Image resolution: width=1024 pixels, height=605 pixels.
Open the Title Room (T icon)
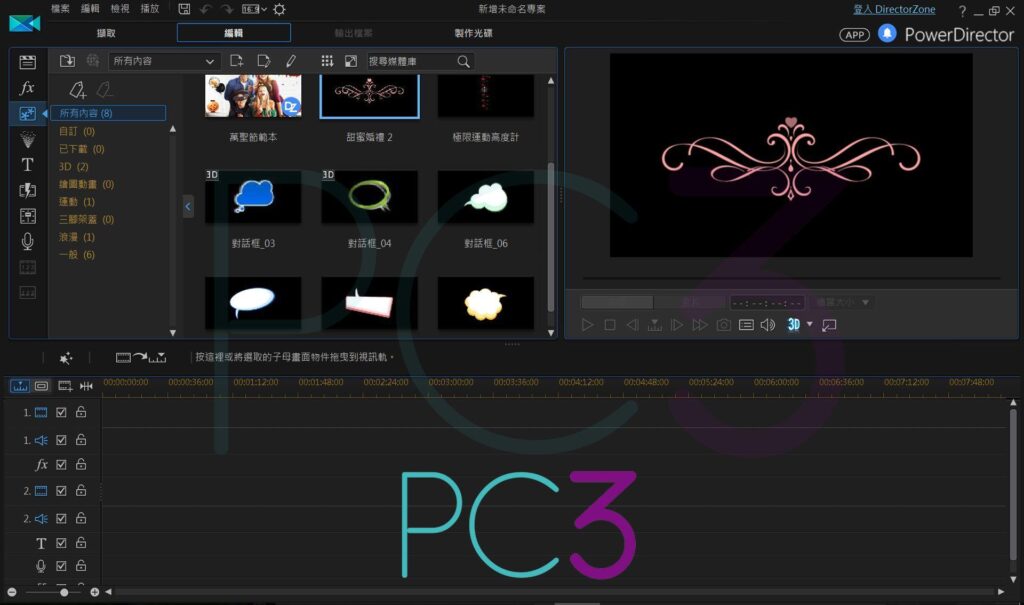coord(27,165)
